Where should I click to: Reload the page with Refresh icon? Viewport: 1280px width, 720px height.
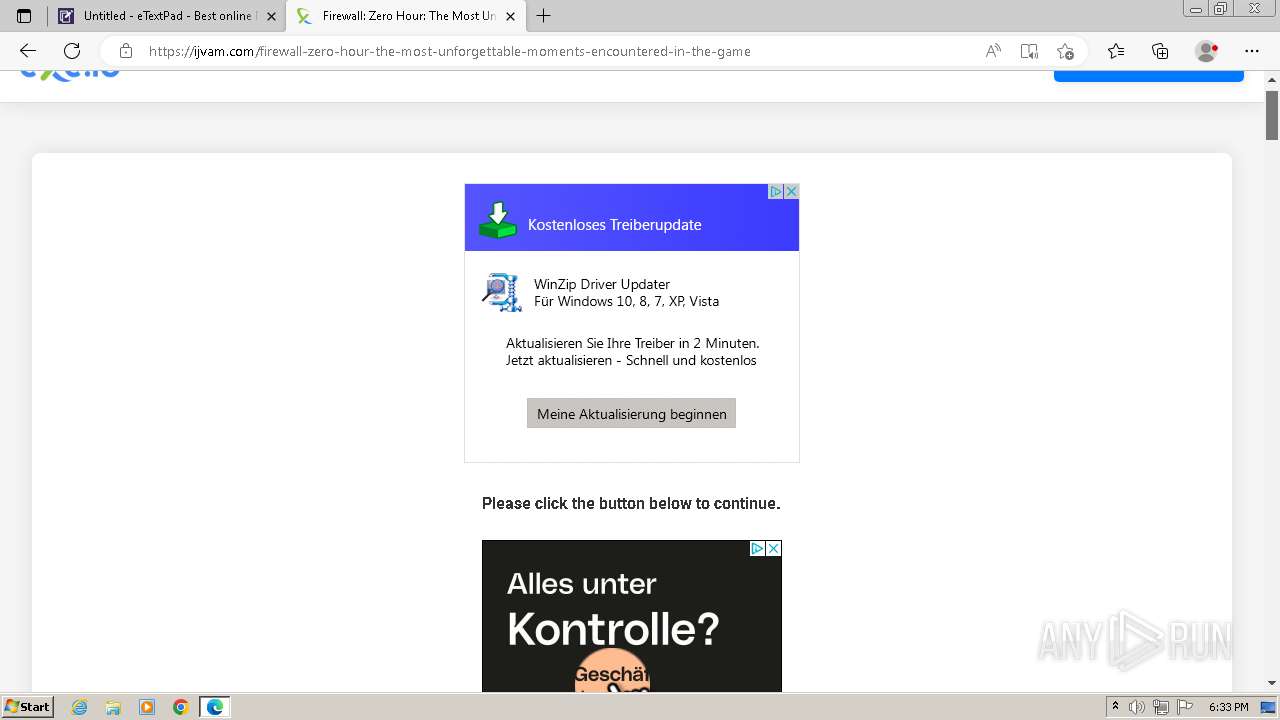point(72,51)
